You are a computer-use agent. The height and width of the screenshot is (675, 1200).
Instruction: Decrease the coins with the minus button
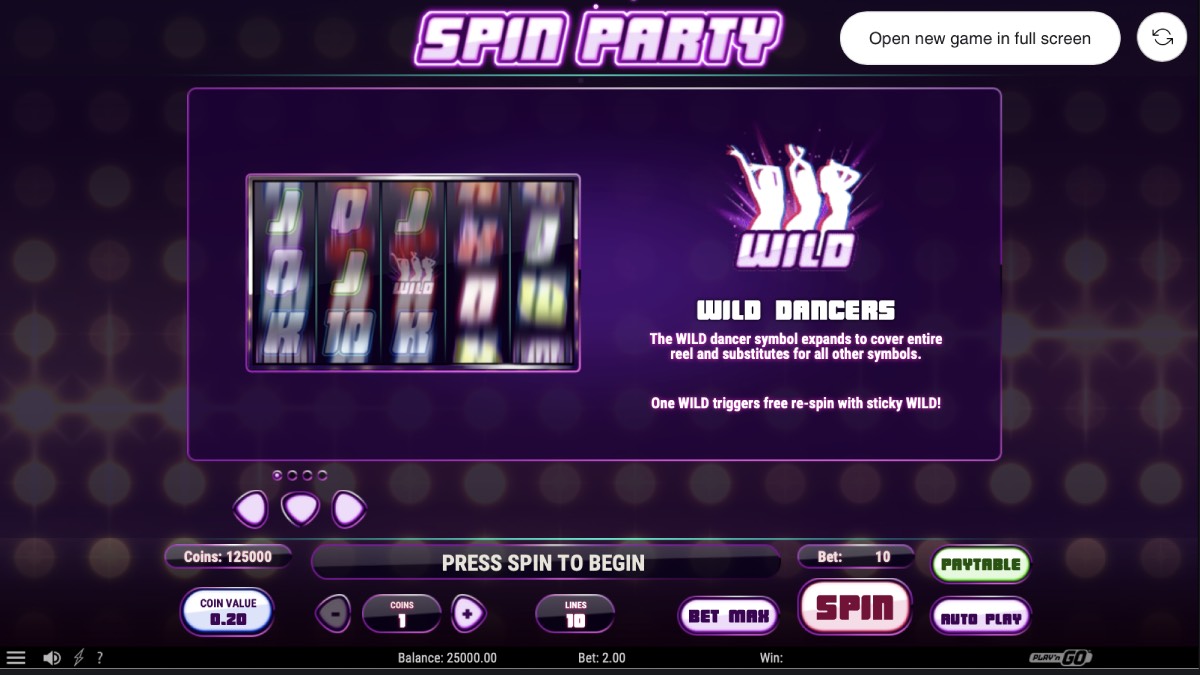(333, 612)
